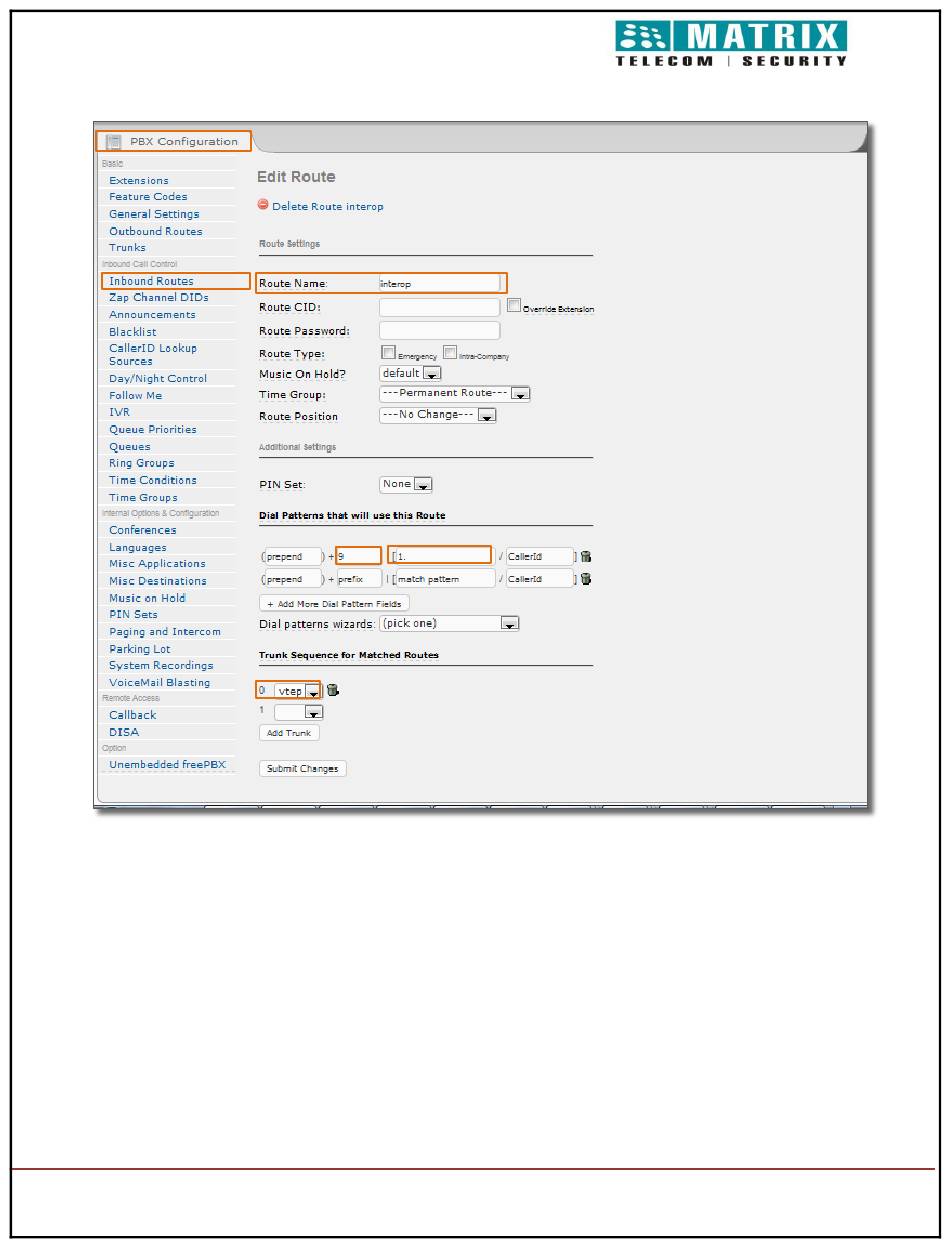Go to Day/Night Control
The image size is (950, 1248).
(158, 379)
